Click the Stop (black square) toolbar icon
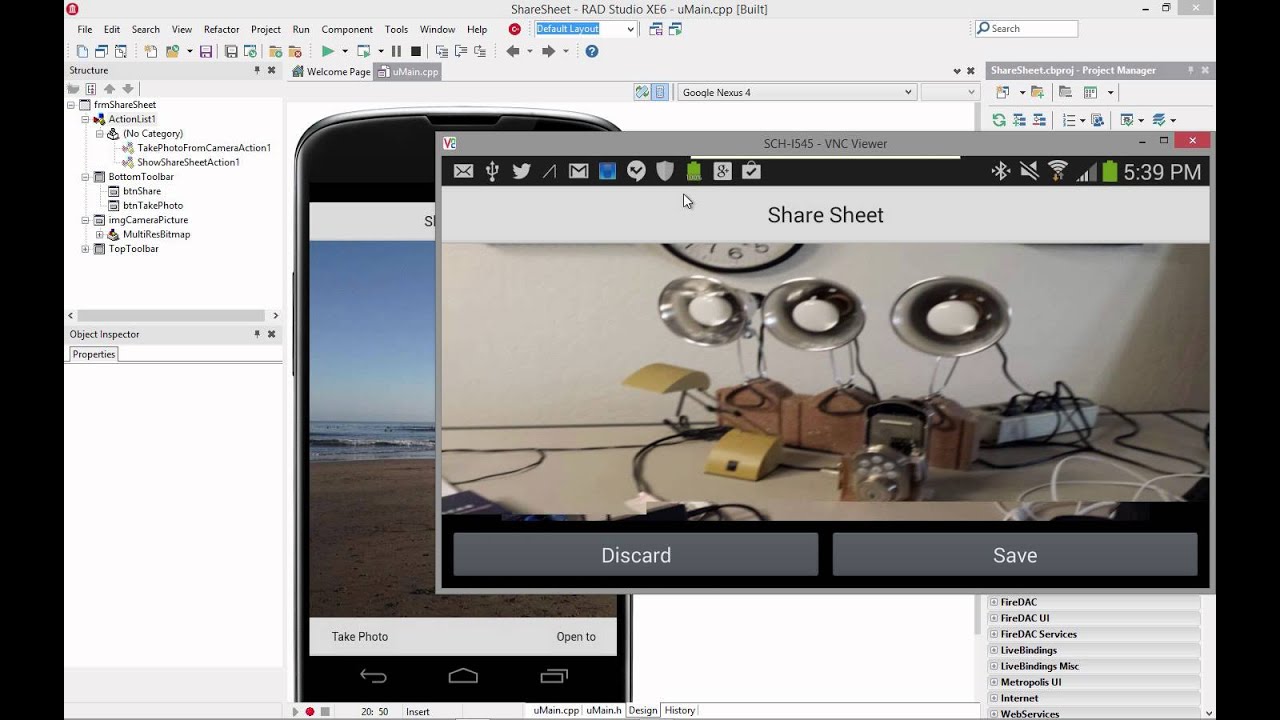This screenshot has height=720, width=1280. click(x=416, y=51)
